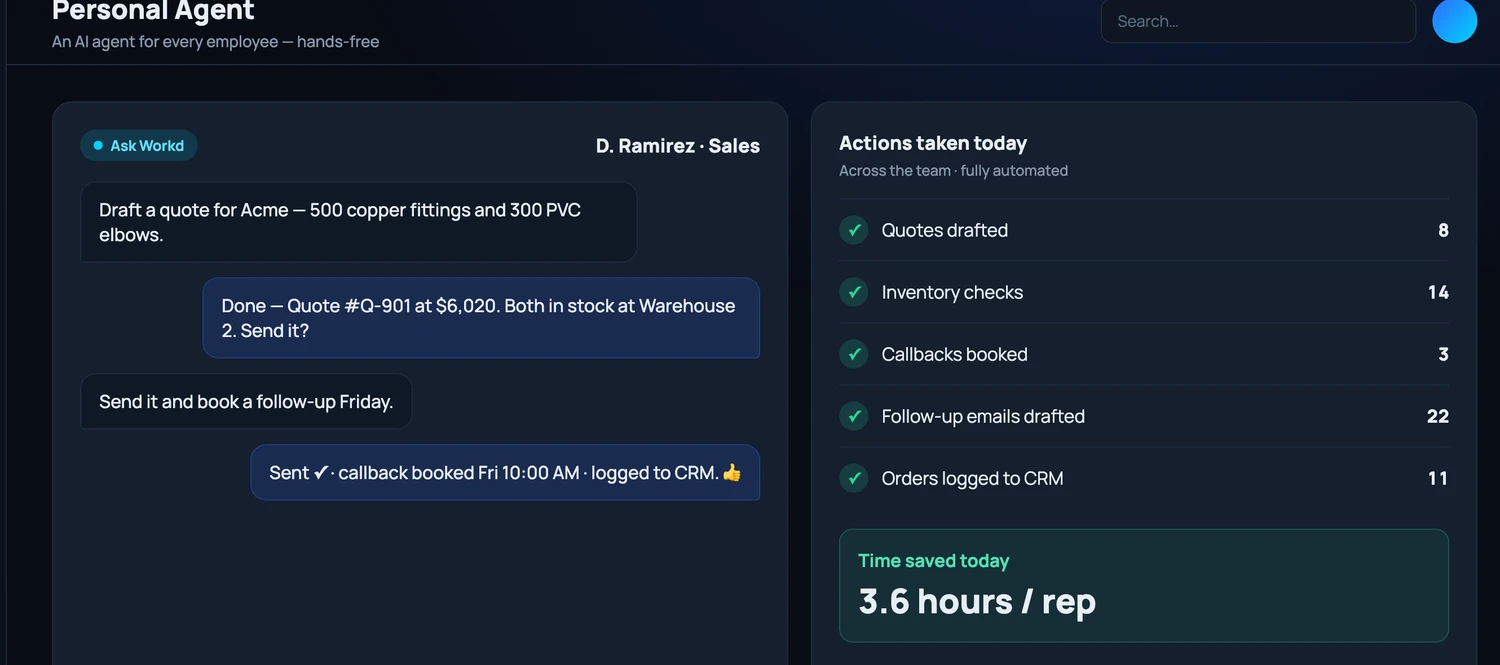The width and height of the screenshot is (1500, 665).
Task: Click the 'Follow-up emails drafted' label
Action: tap(983, 416)
